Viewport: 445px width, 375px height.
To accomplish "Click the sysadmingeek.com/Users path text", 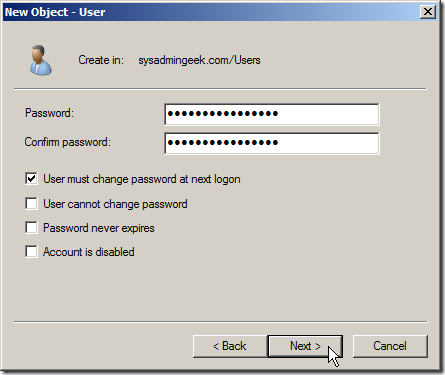I will point(199,60).
